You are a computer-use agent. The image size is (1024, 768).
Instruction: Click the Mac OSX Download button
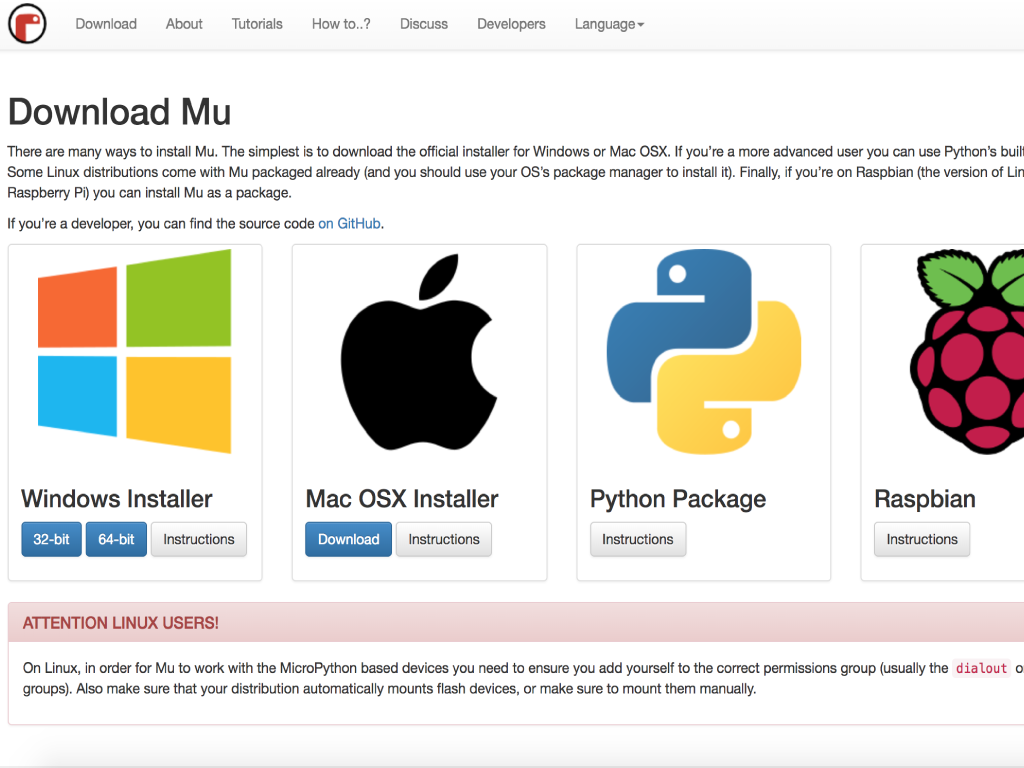pyautogui.click(x=349, y=539)
